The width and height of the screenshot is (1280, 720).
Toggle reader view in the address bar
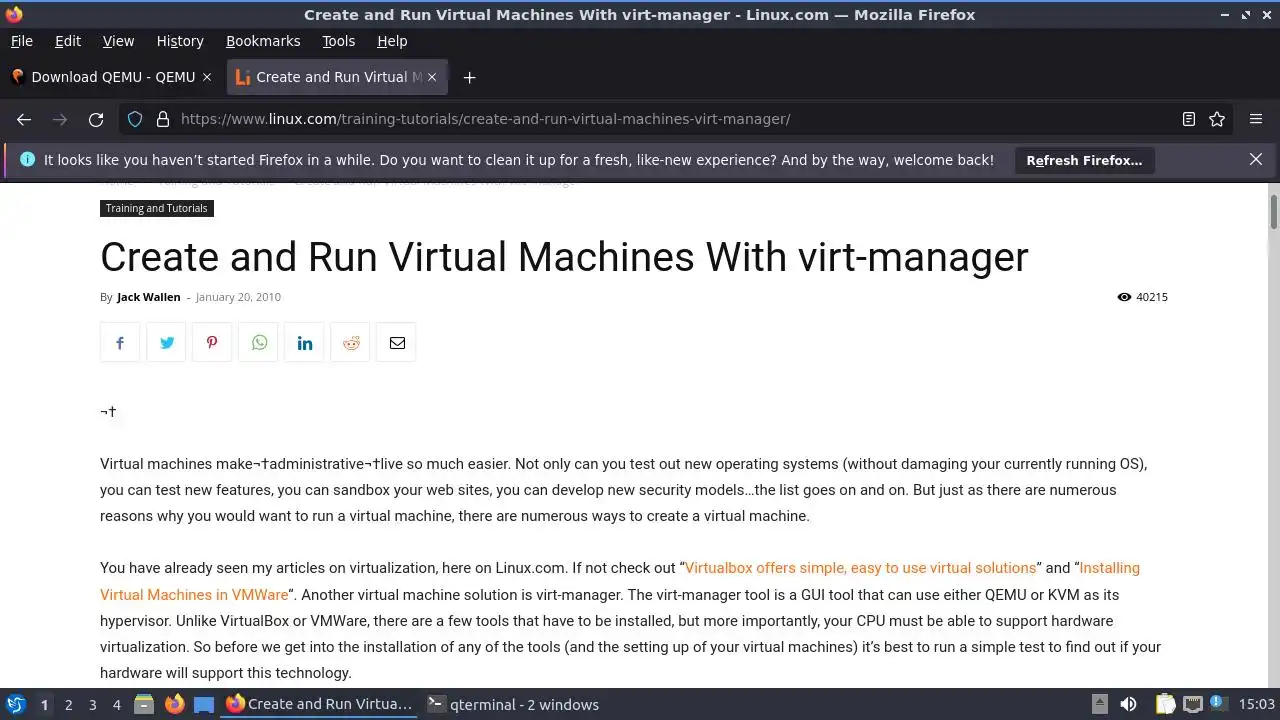click(1189, 119)
